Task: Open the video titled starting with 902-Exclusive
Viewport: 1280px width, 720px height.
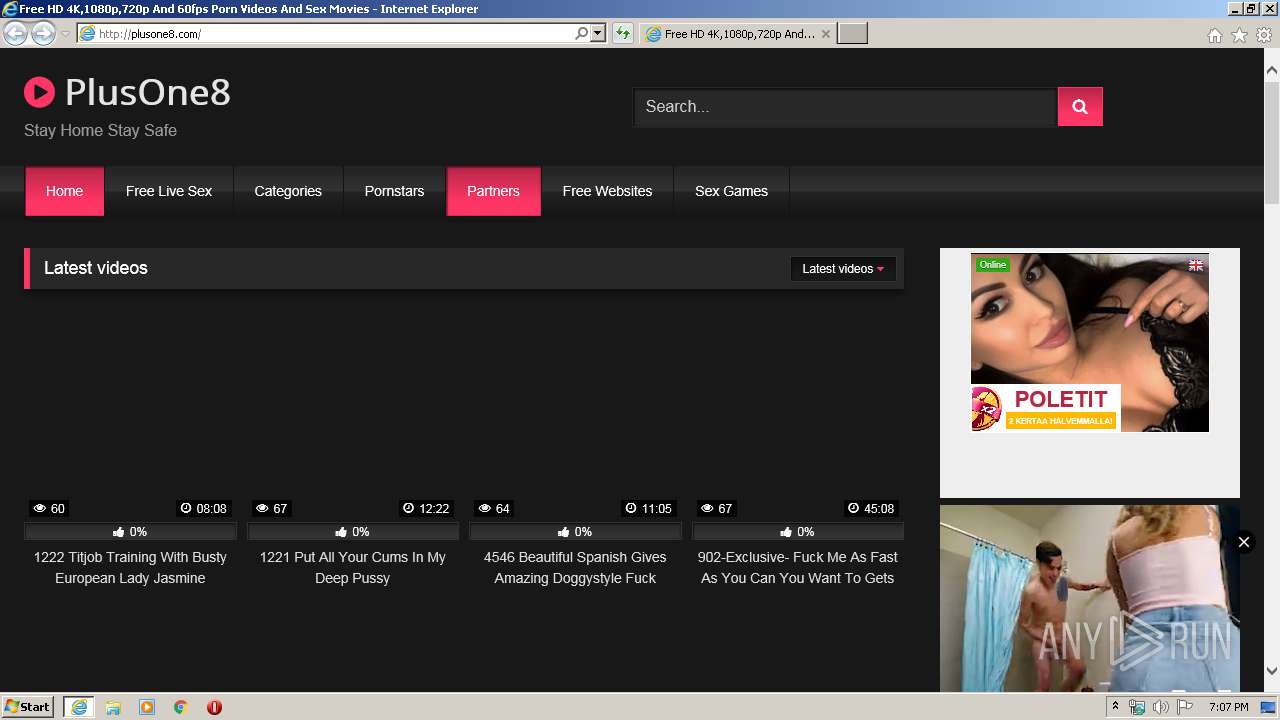Action: (798, 568)
